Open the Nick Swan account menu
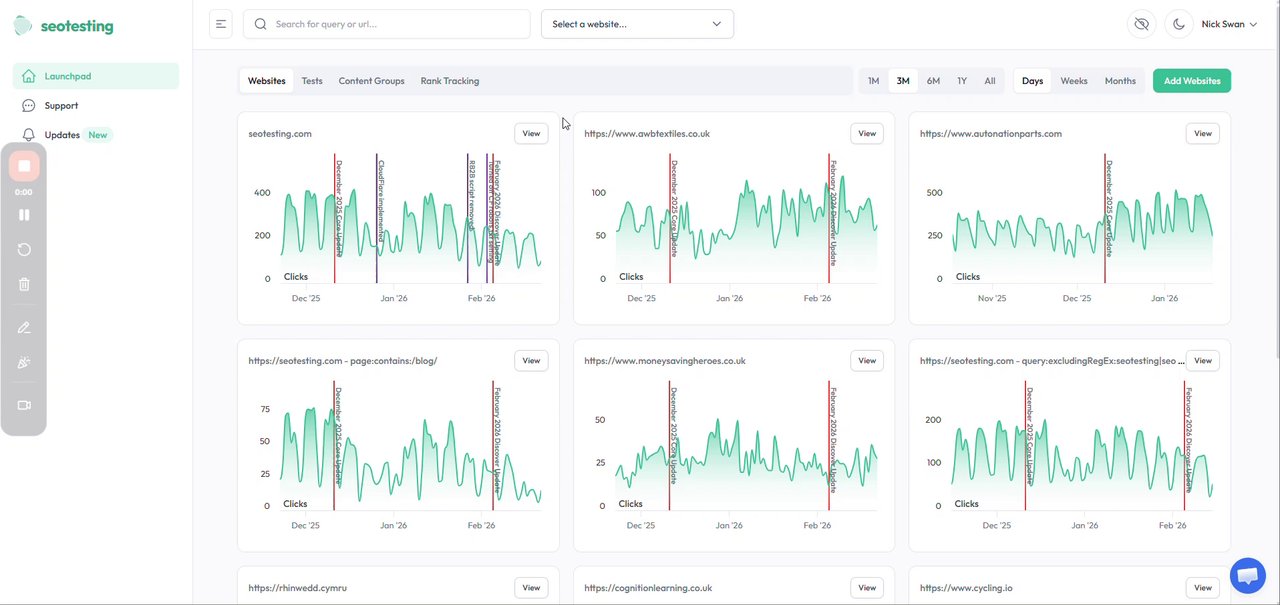This screenshot has width=1280, height=605. [x=1229, y=24]
